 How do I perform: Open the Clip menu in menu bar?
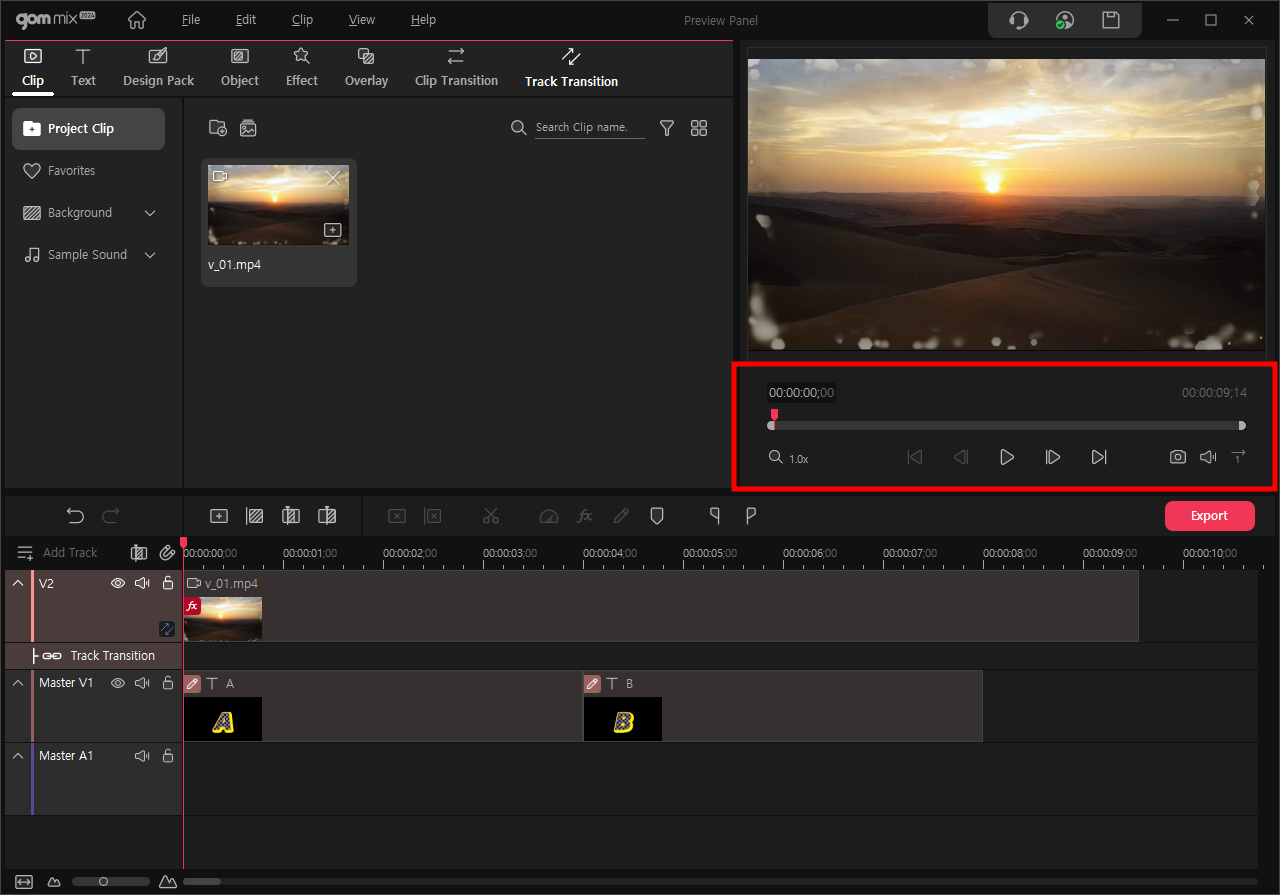[x=302, y=20]
